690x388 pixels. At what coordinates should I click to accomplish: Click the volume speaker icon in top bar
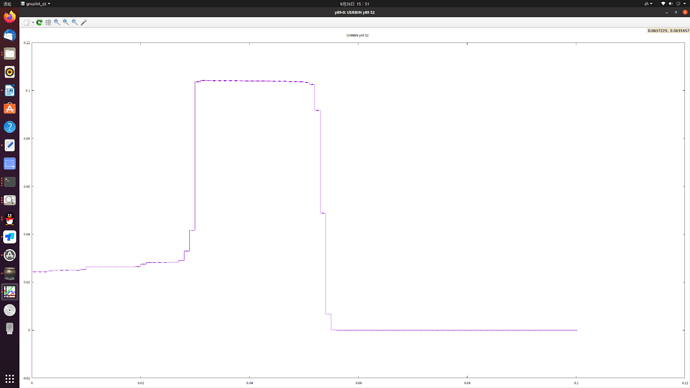(671, 4)
